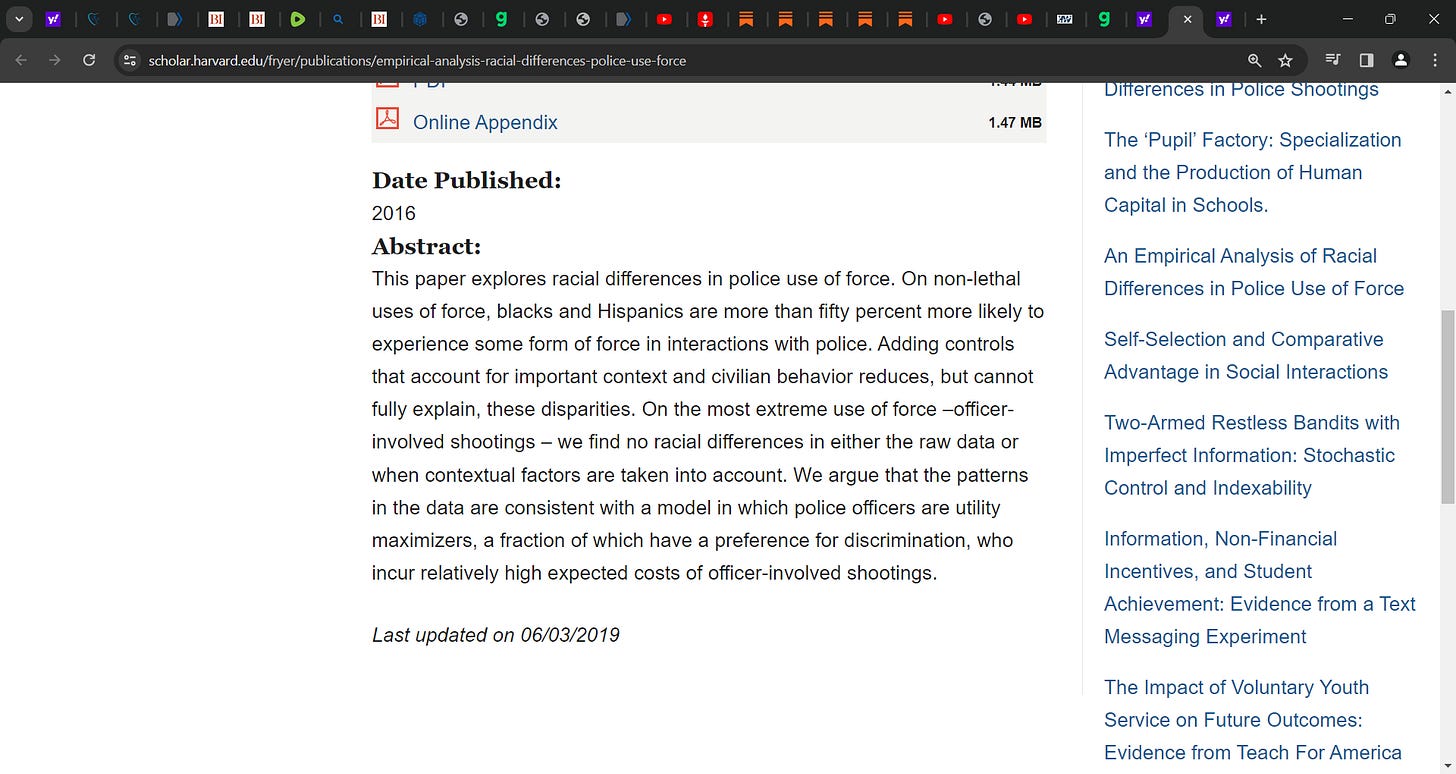This screenshot has height=774, width=1456.
Task: Click the Abstract heading
Action: pyautogui.click(x=427, y=246)
